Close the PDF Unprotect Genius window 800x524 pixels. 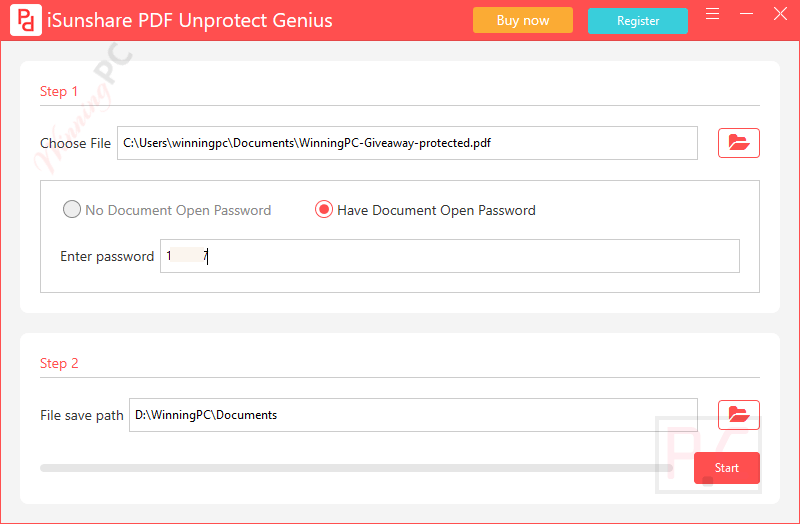point(780,14)
